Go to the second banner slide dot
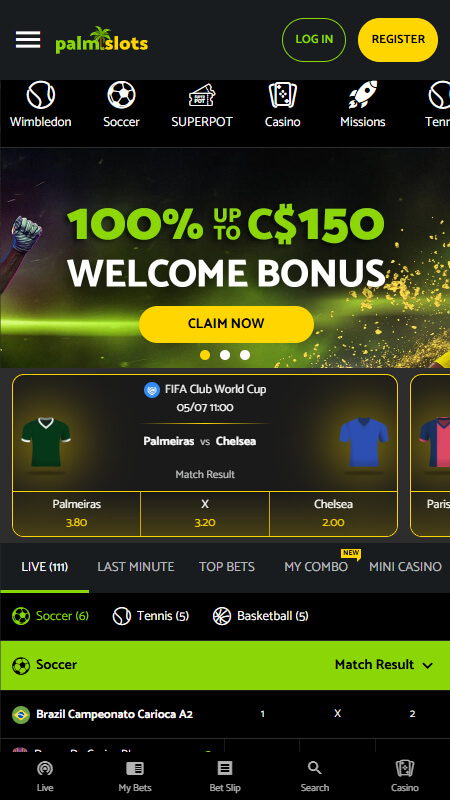This screenshot has width=450, height=800. pos(225,355)
